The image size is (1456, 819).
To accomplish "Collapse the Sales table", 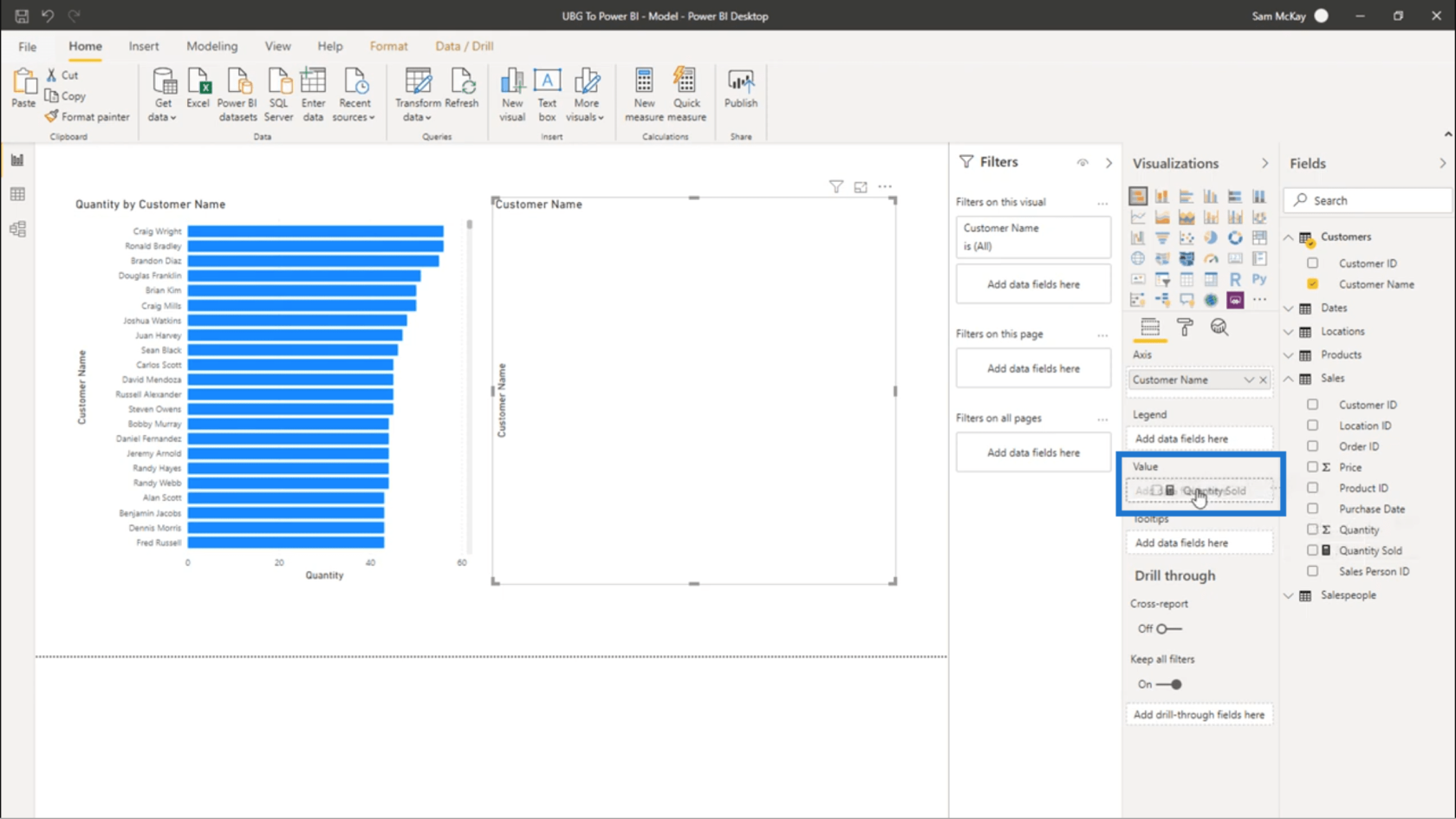I will (x=1289, y=378).
